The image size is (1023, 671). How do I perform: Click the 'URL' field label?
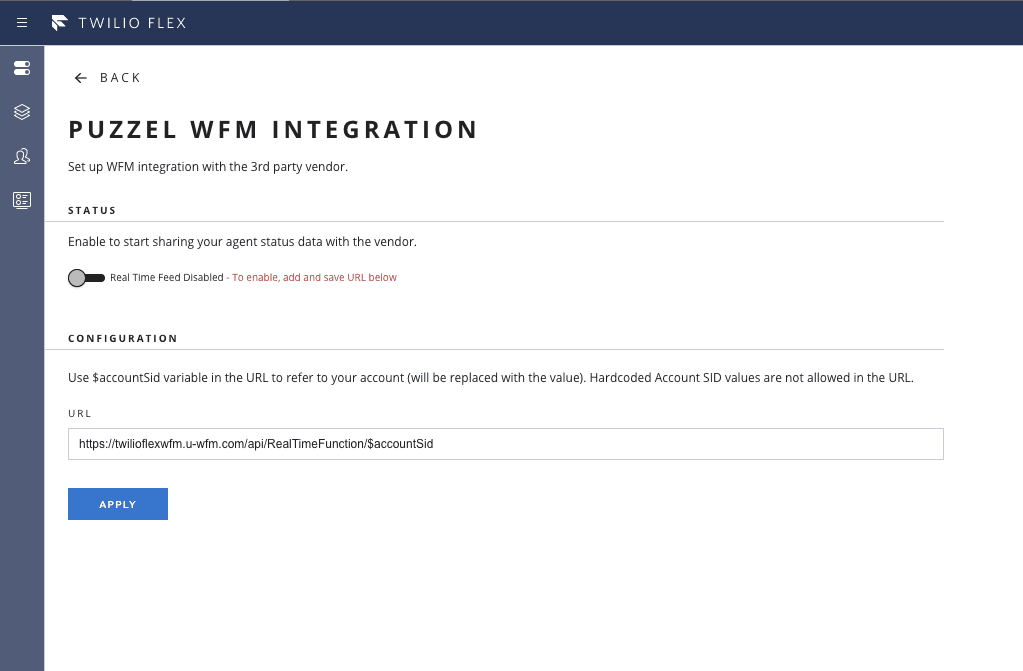(80, 413)
